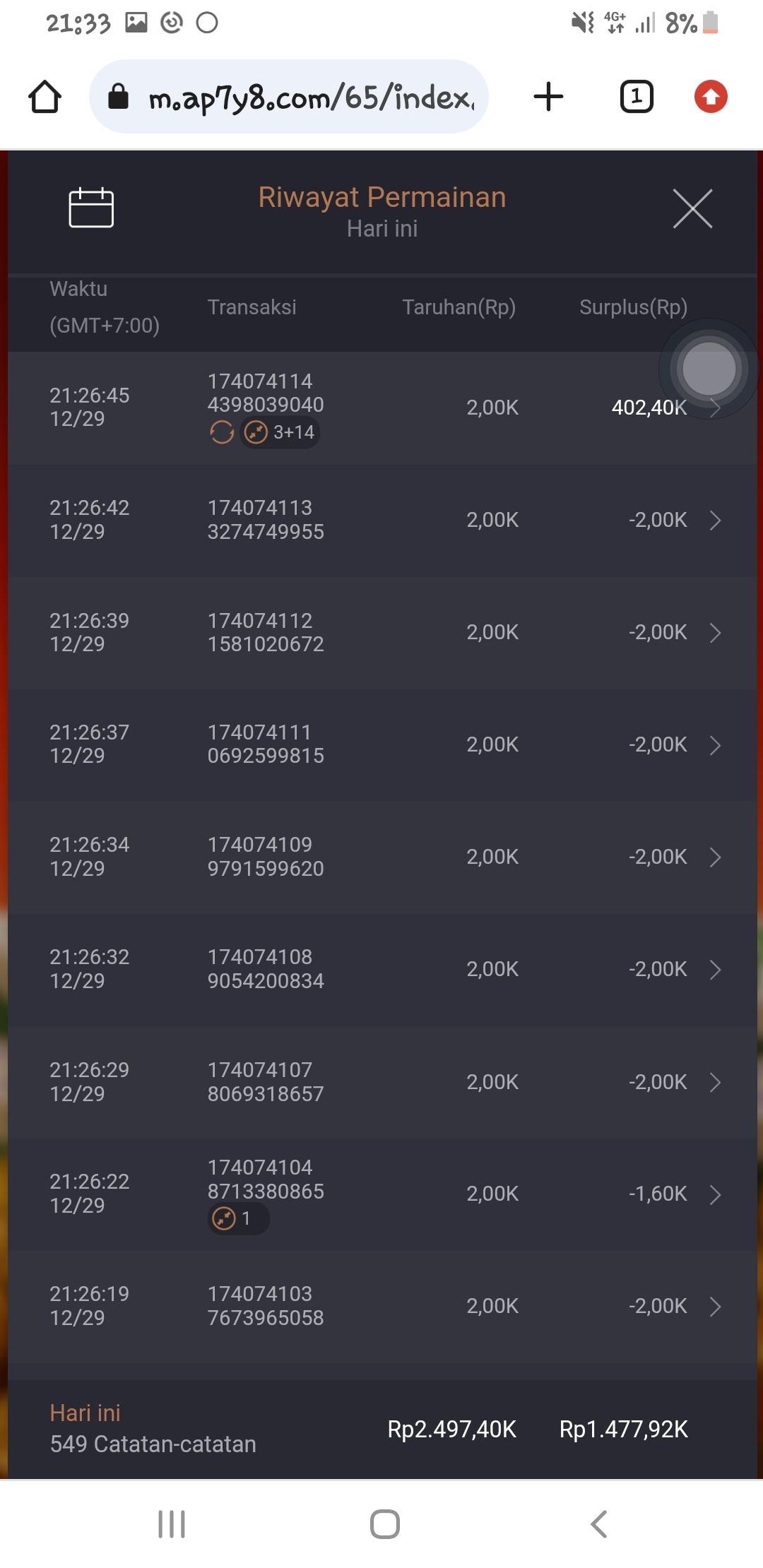Open the tab switcher showing 1 tab
The width and height of the screenshot is (763, 1568).
[637, 97]
